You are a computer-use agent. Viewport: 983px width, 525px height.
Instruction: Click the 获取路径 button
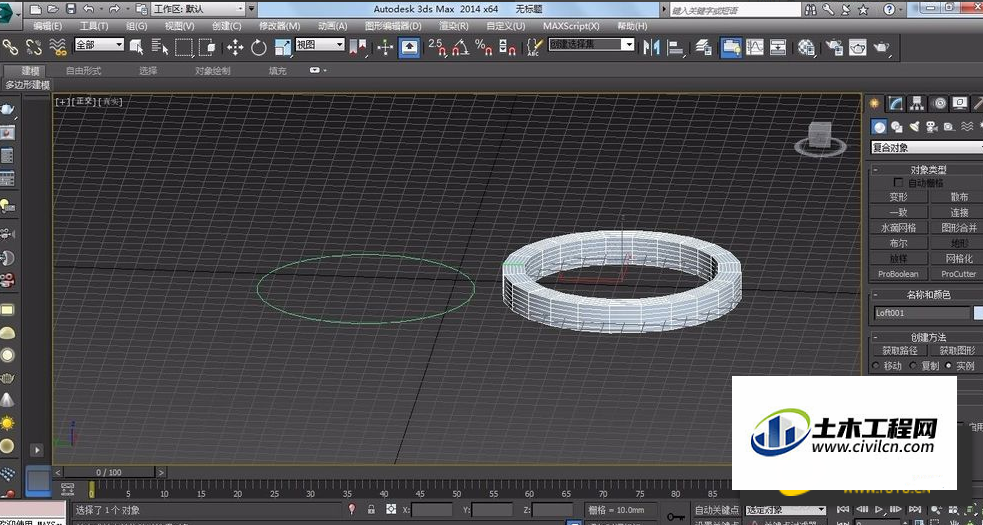click(900, 351)
